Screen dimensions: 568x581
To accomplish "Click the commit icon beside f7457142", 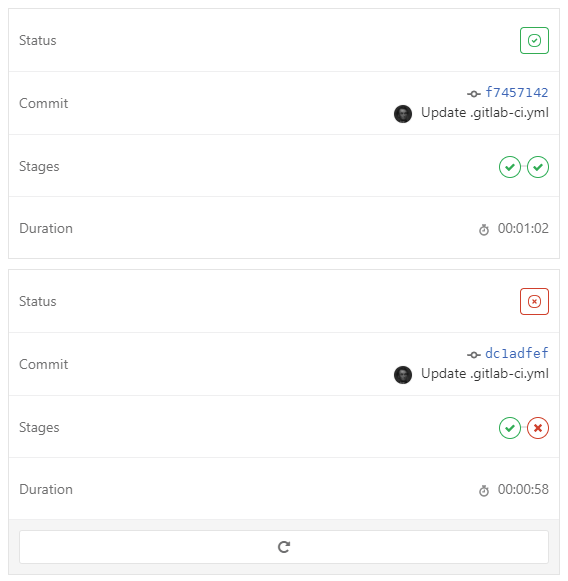I will [474, 94].
